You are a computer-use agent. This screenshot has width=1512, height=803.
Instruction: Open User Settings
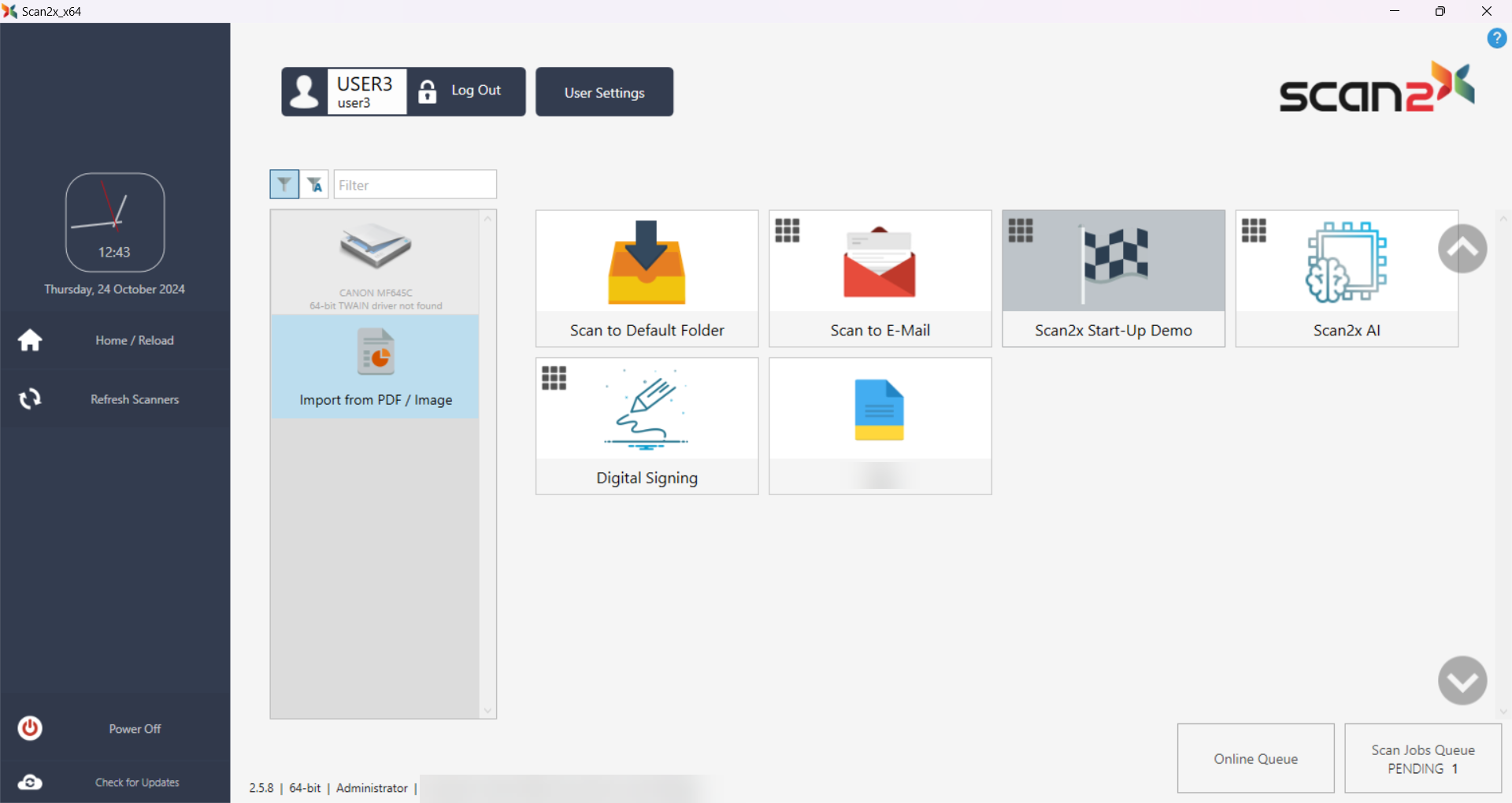(x=604, y=92)
